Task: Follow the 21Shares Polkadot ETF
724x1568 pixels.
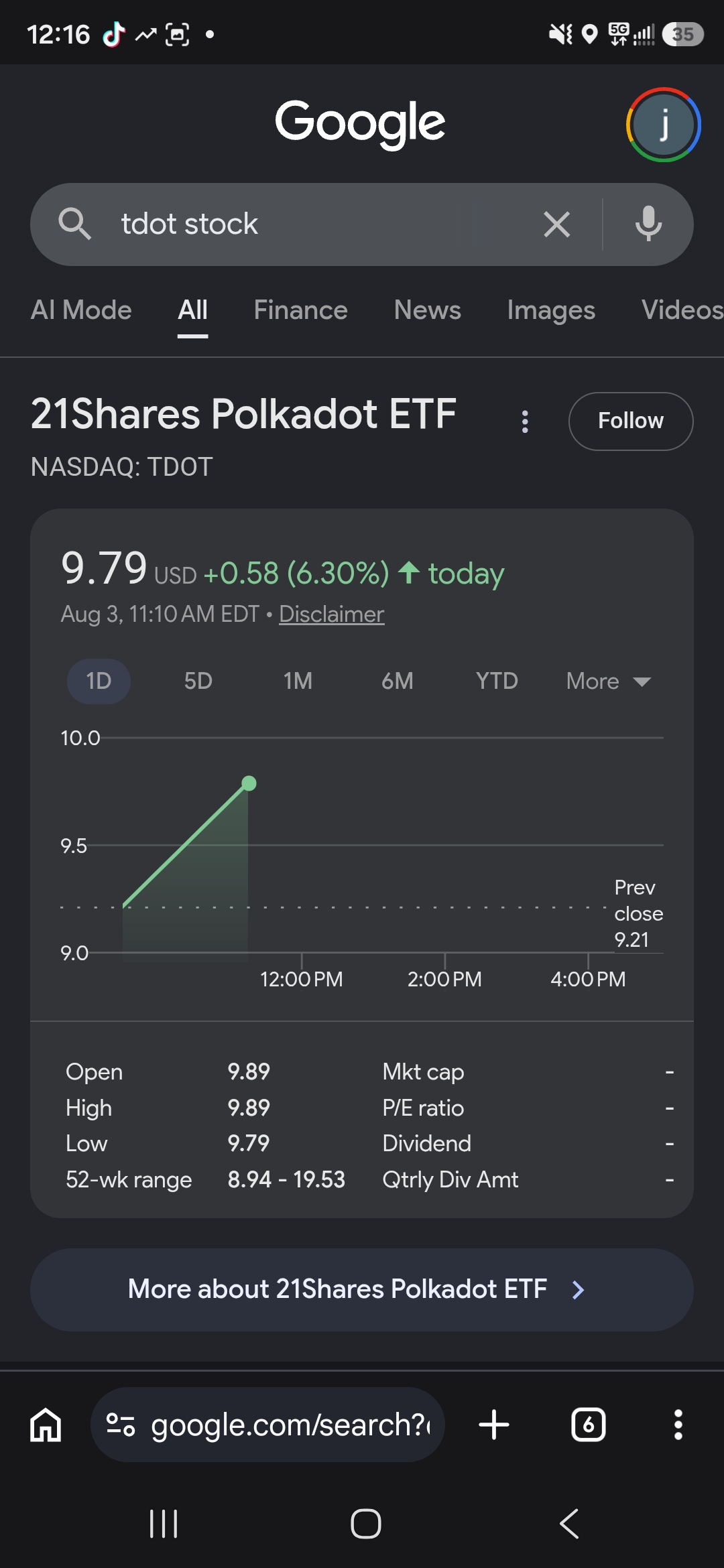Action: coord(631,421)
